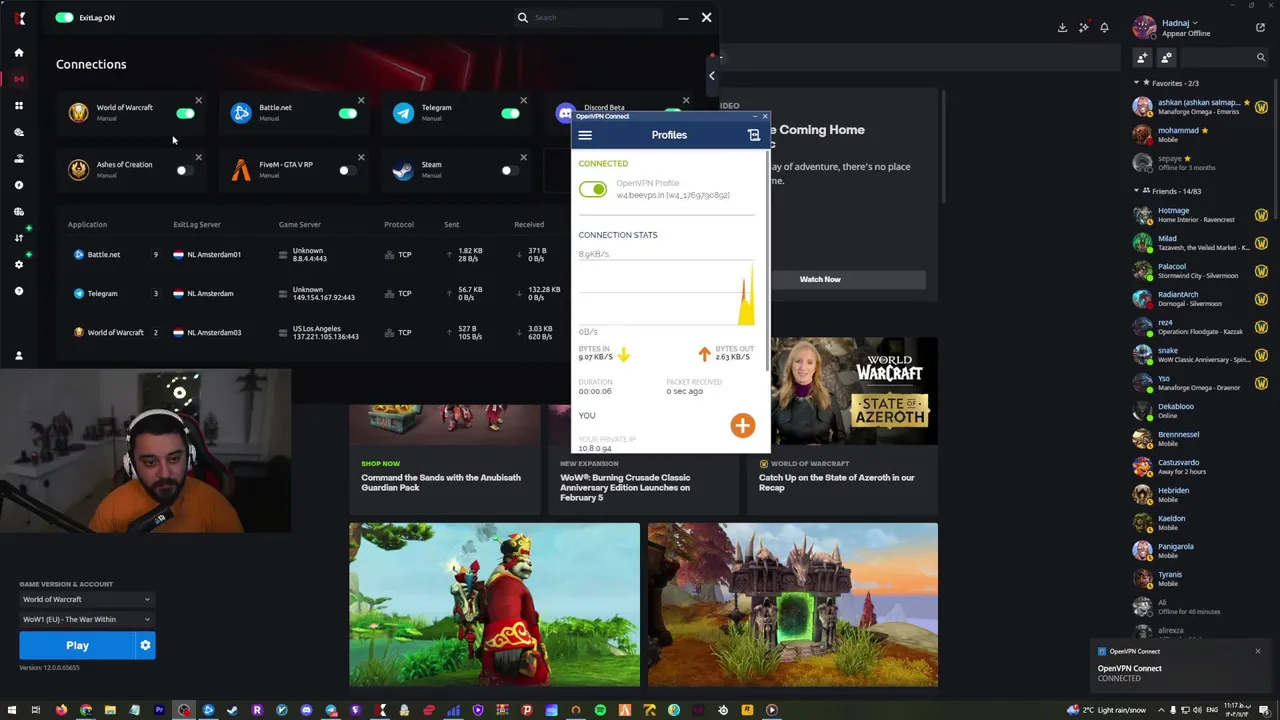
Task: Remove World of Warcraft connection card
Action: pyautogui.click(x=198, y=100)
